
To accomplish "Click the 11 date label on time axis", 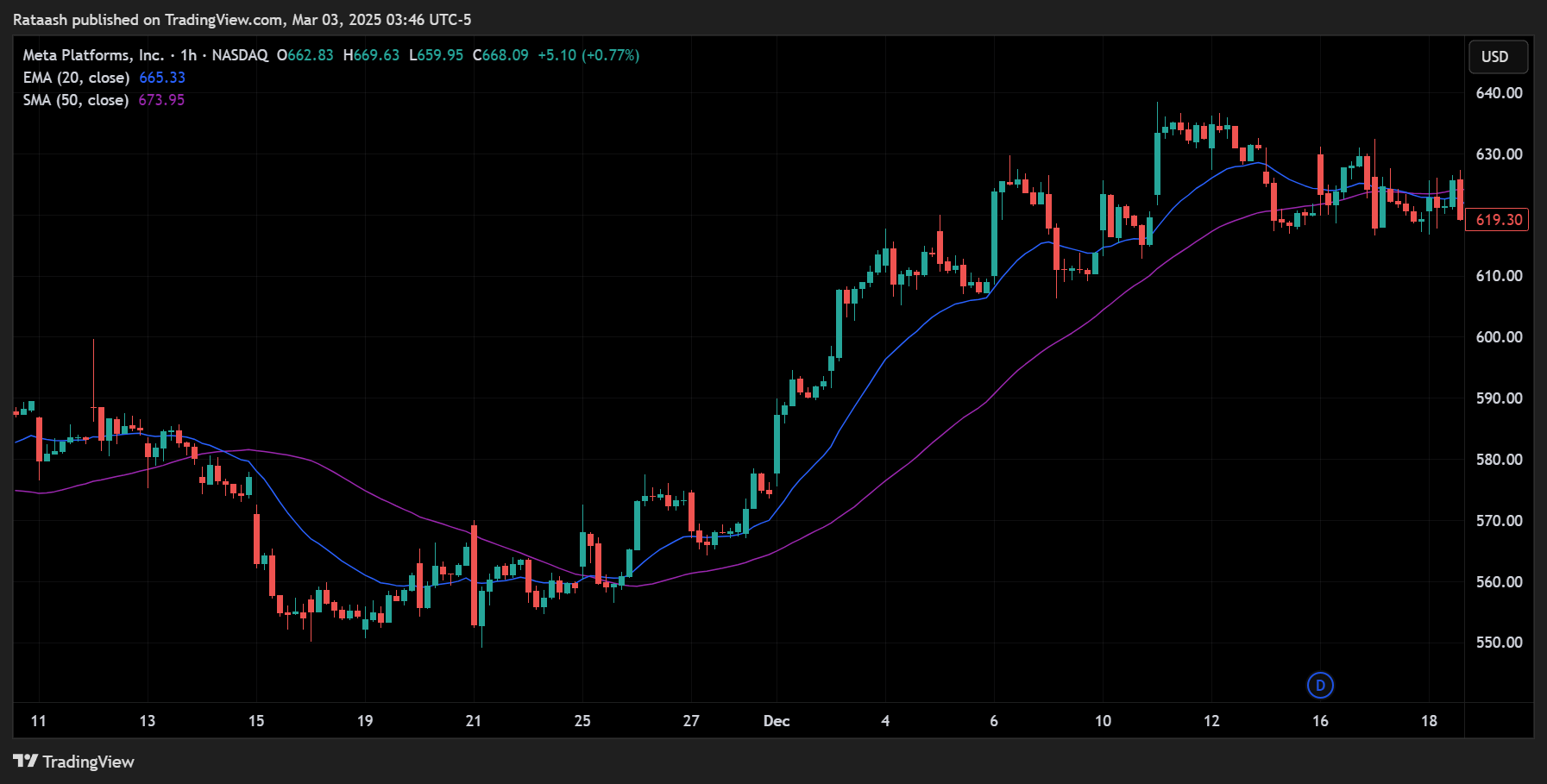I will click(38, 721).
